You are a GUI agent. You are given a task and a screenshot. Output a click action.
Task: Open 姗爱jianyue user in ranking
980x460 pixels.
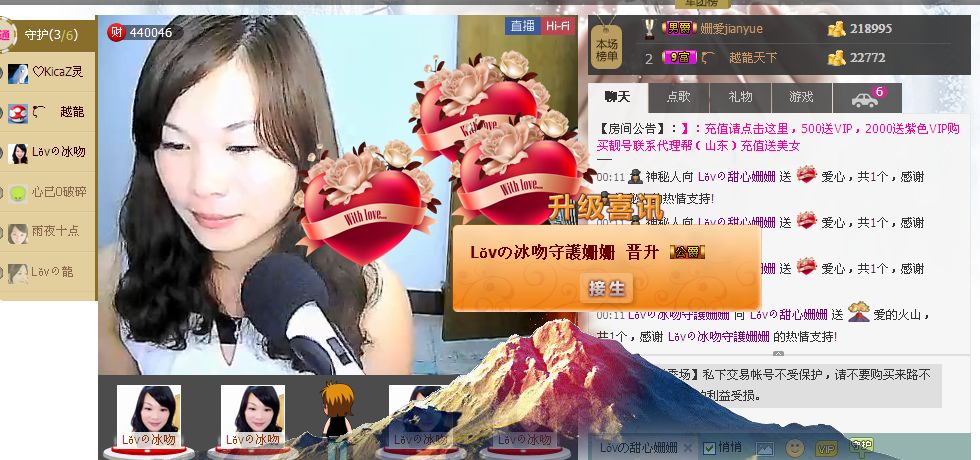coord(731,29)
